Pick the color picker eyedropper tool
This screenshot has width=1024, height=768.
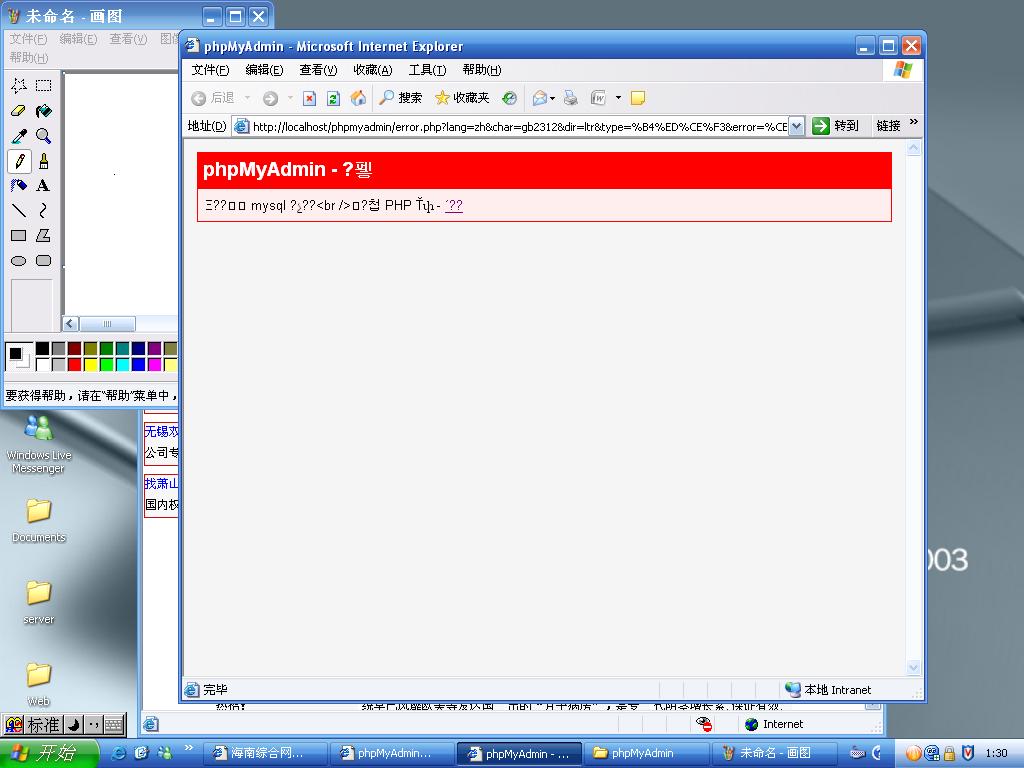[x=19, y=136]
